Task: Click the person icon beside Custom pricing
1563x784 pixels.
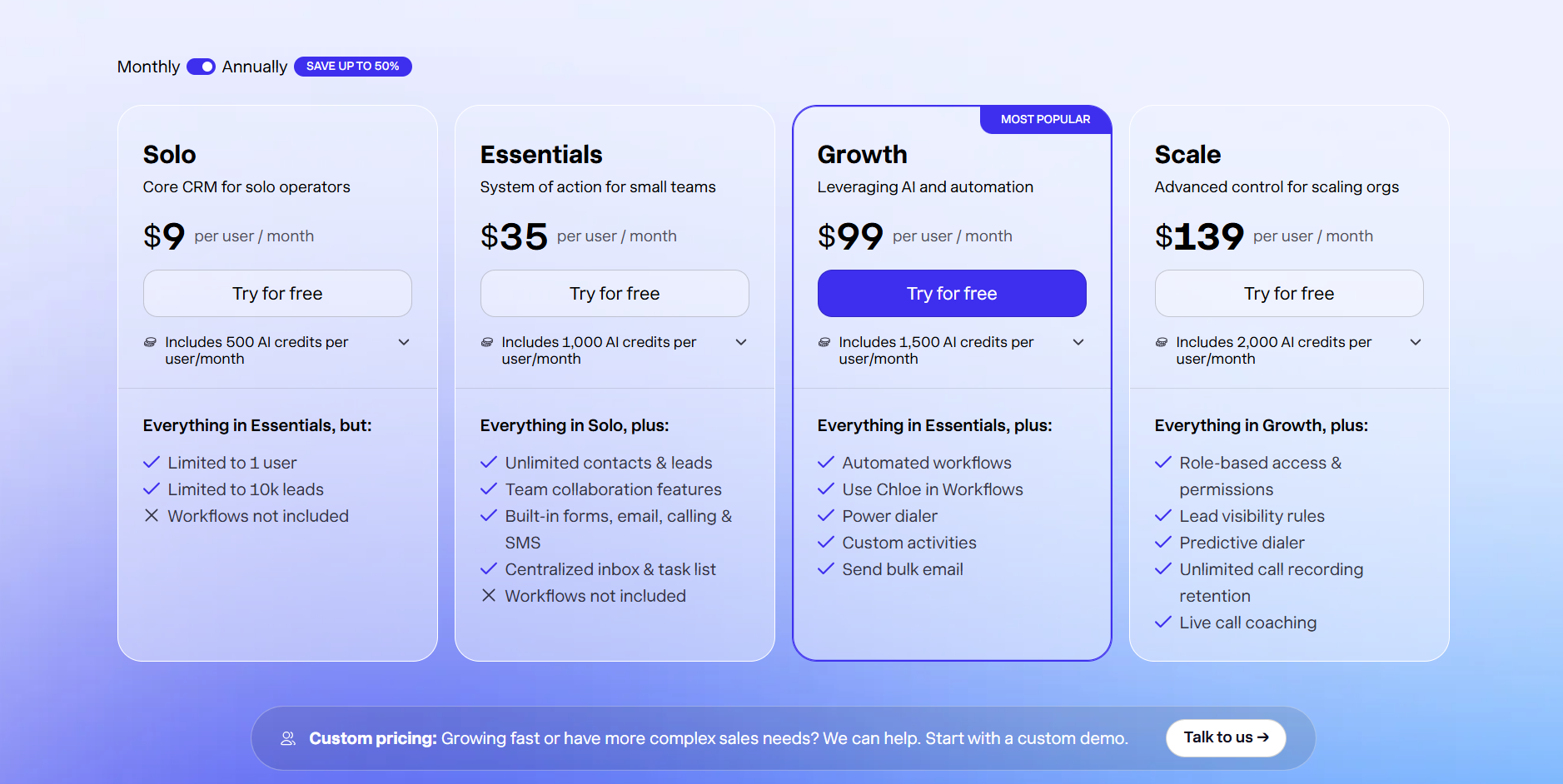Action: pyautogui.click(x=288, y=738)
